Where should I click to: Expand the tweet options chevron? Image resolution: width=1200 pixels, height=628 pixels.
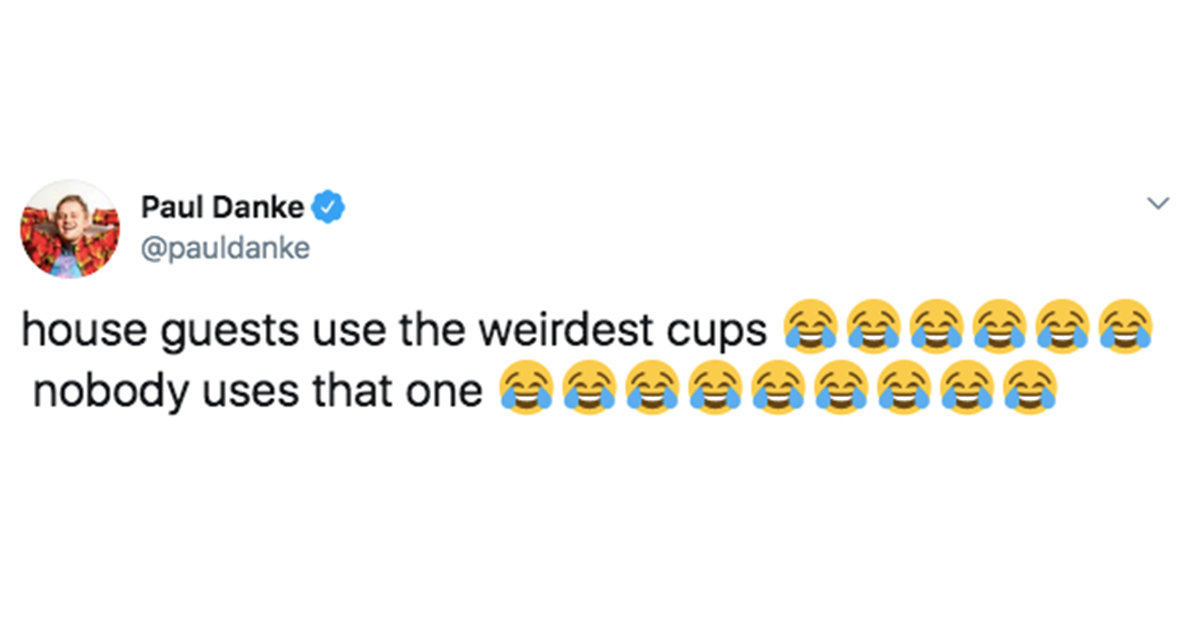(1158, 204)
